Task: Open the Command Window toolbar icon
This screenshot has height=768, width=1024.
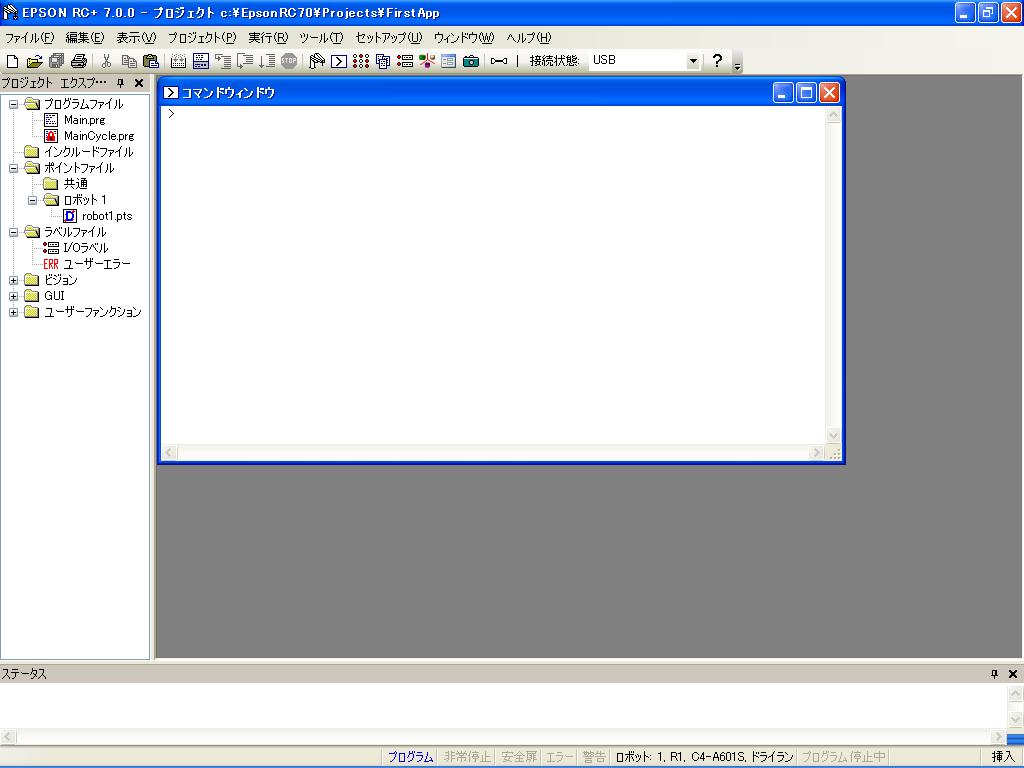Action: [x=339, y=61]
